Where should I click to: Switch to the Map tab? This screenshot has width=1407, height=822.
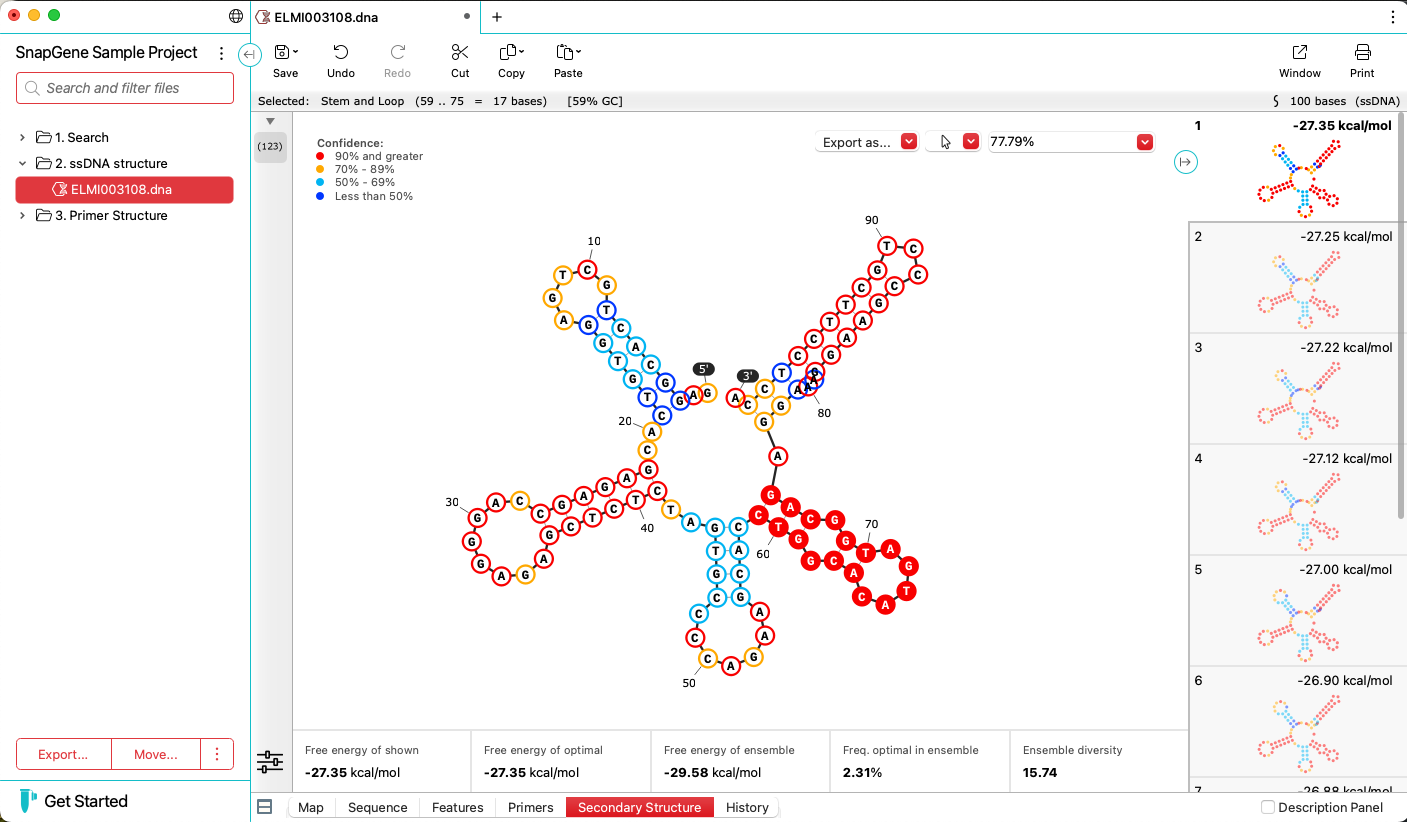311,807
